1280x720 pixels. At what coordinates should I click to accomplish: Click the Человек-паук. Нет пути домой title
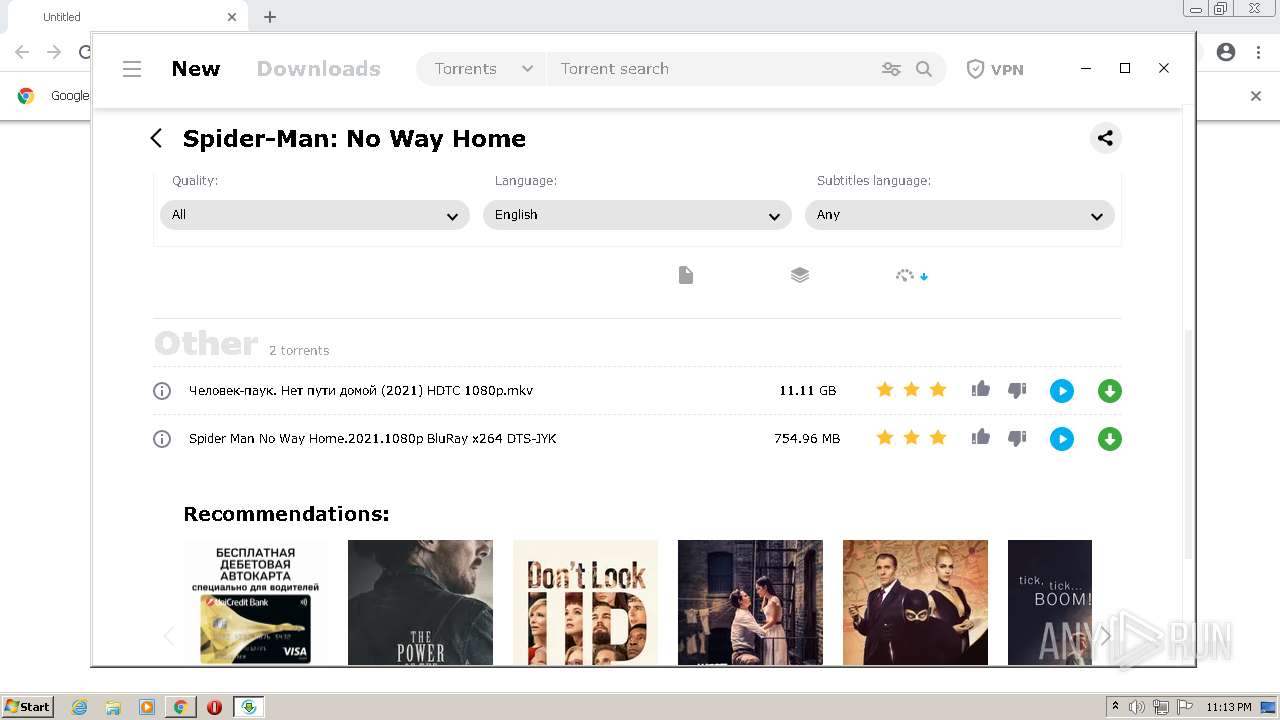coord(361,391)
